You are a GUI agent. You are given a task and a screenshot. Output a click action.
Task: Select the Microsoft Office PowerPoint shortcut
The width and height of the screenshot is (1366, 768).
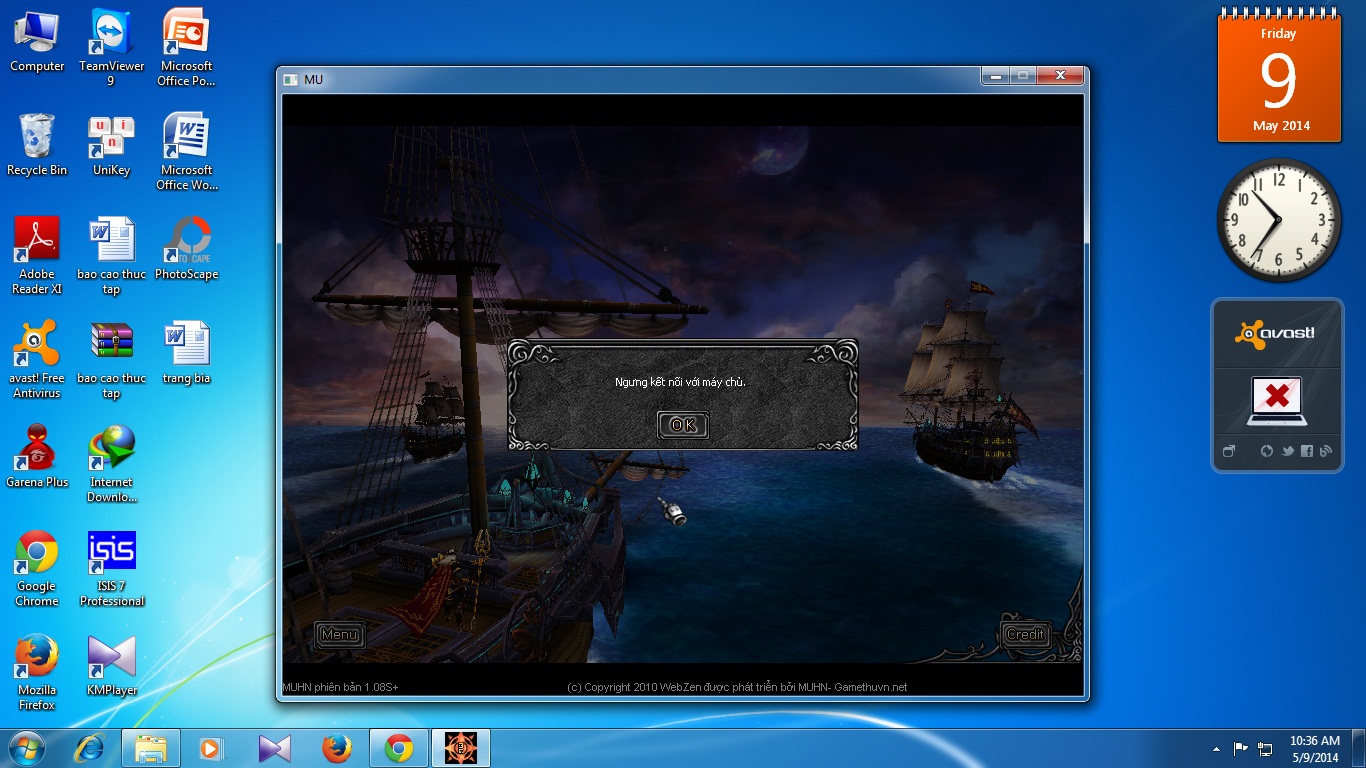(x=186, y=48)
